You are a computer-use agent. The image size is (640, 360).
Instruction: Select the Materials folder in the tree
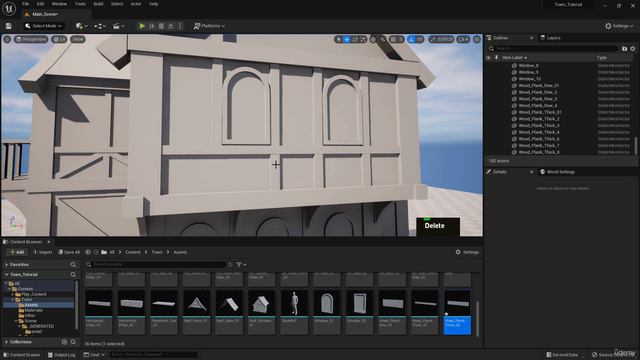pyautogui.click(x=33, y=310)
